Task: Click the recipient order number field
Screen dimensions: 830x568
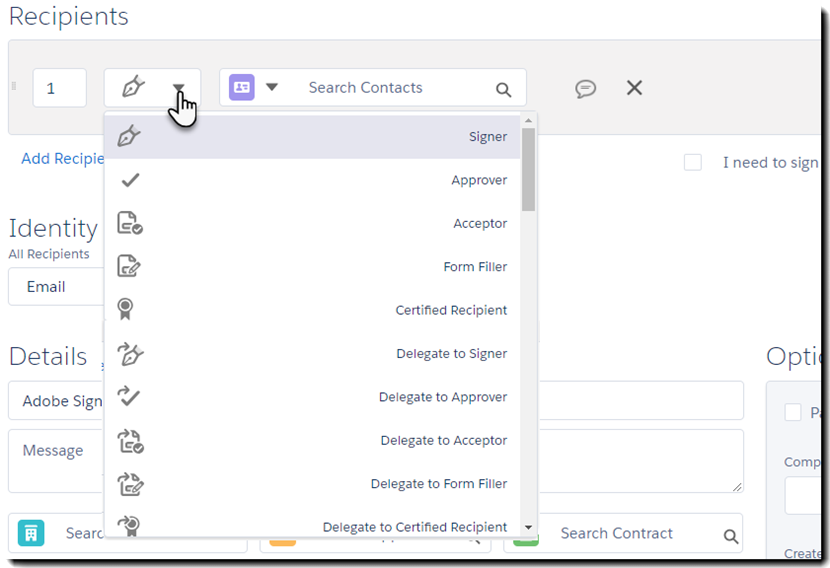Action: (59, 88)
